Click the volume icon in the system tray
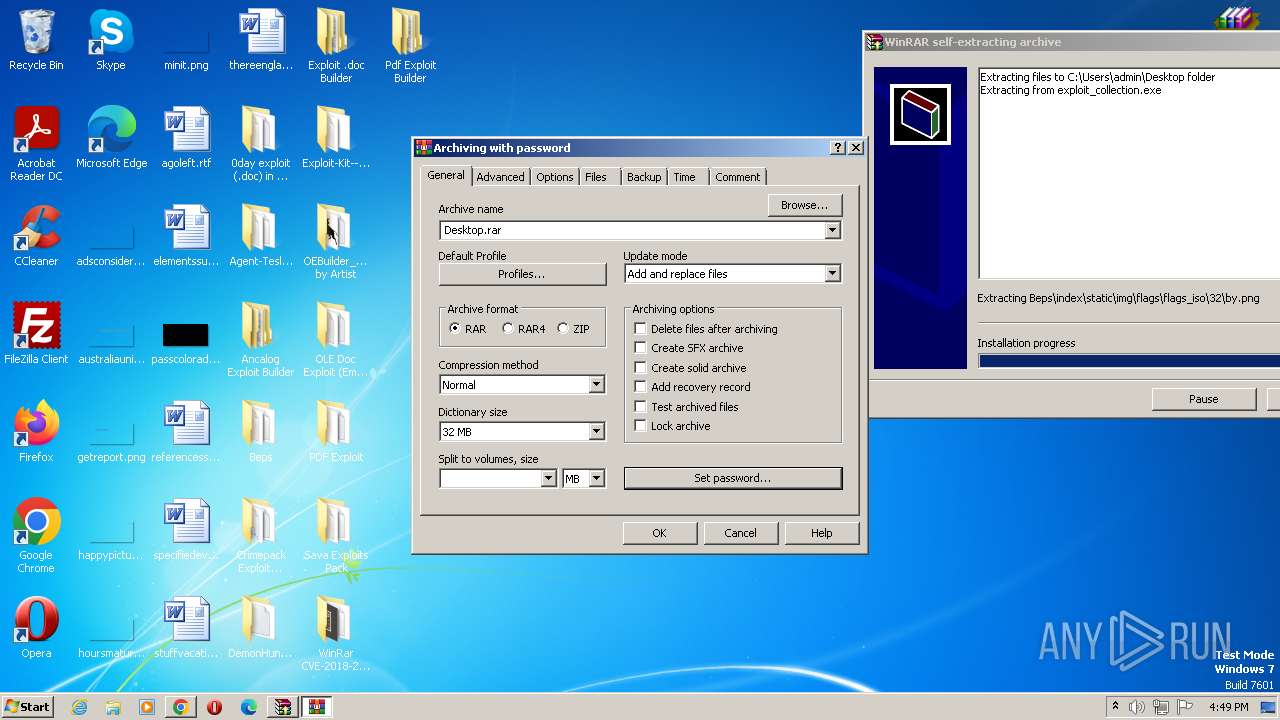This screenshot has width=1280, height=720. point(1137,707)
